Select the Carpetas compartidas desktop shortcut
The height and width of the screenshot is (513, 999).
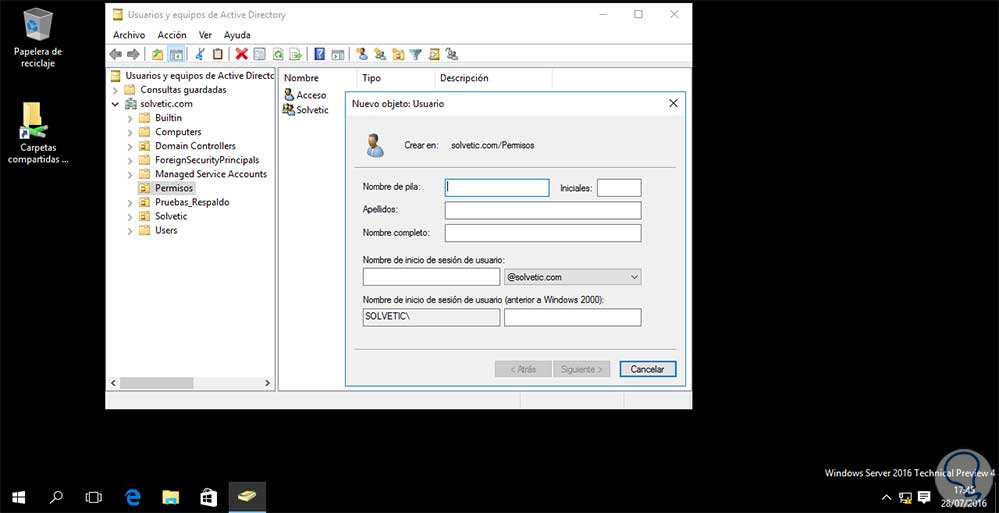coord(37,134)
